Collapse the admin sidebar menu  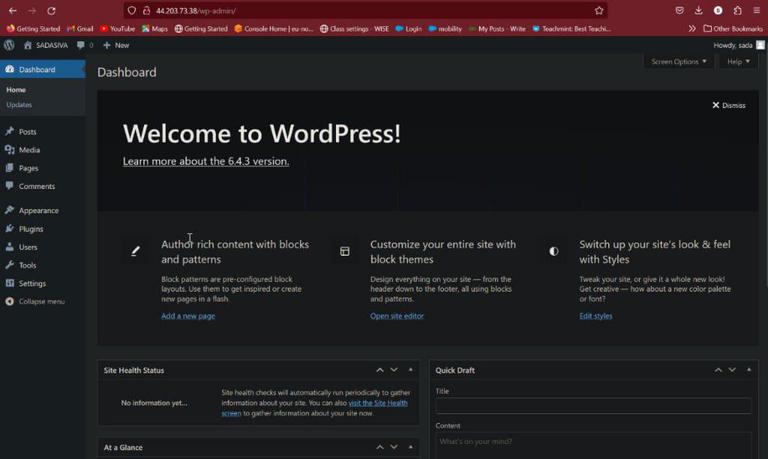[35, 301]
